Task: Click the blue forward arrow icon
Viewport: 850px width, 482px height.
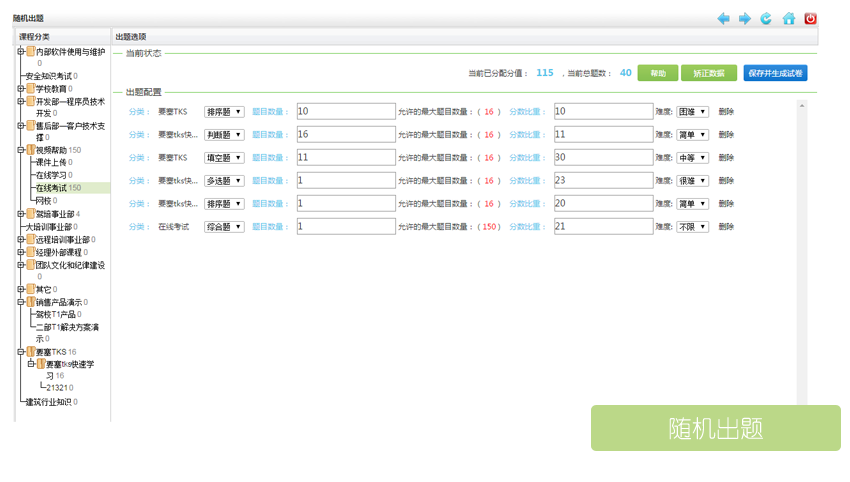Action: pyautogui.click(x=745, y=18)
